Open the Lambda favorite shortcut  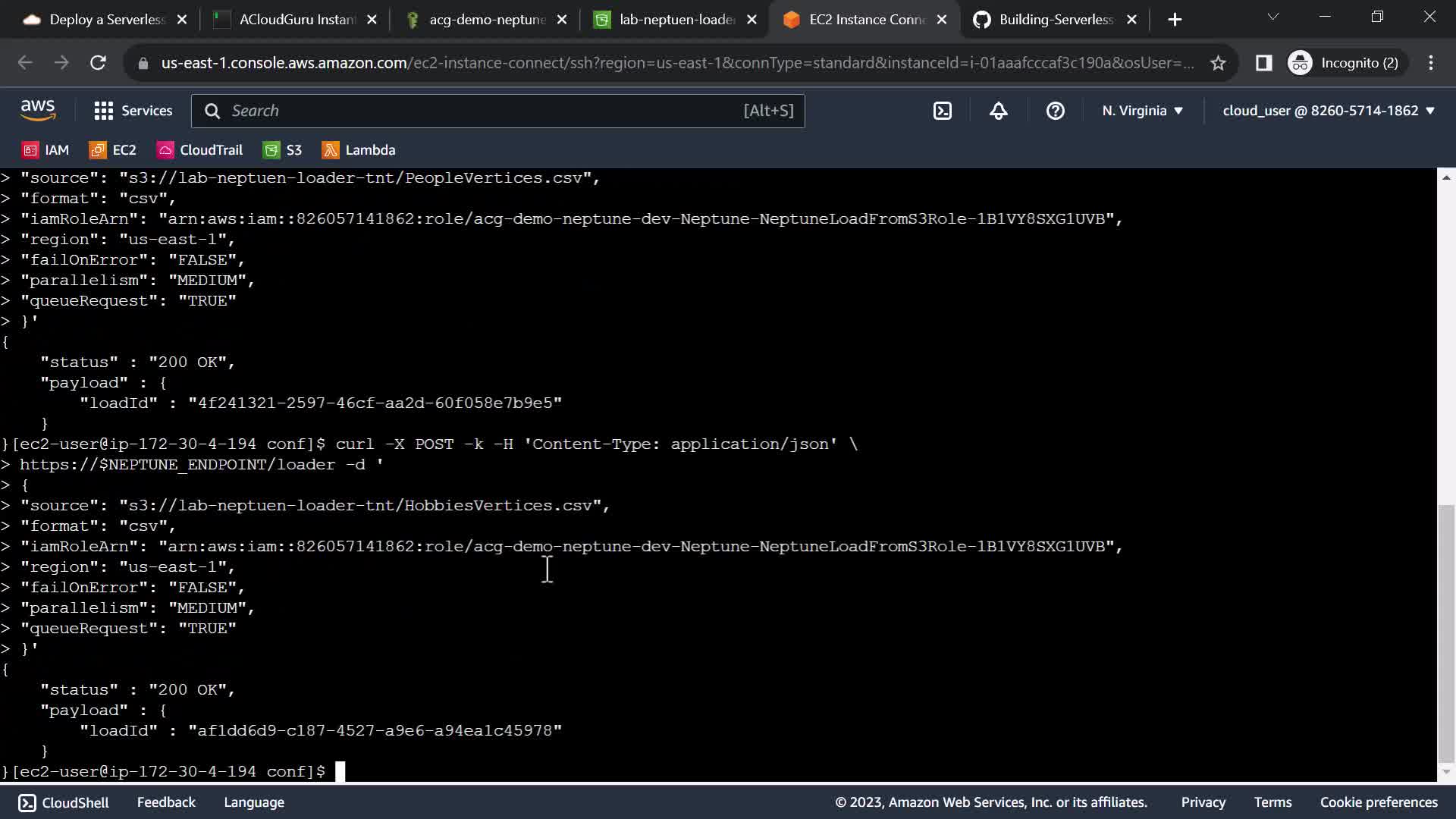click(359, 150)
